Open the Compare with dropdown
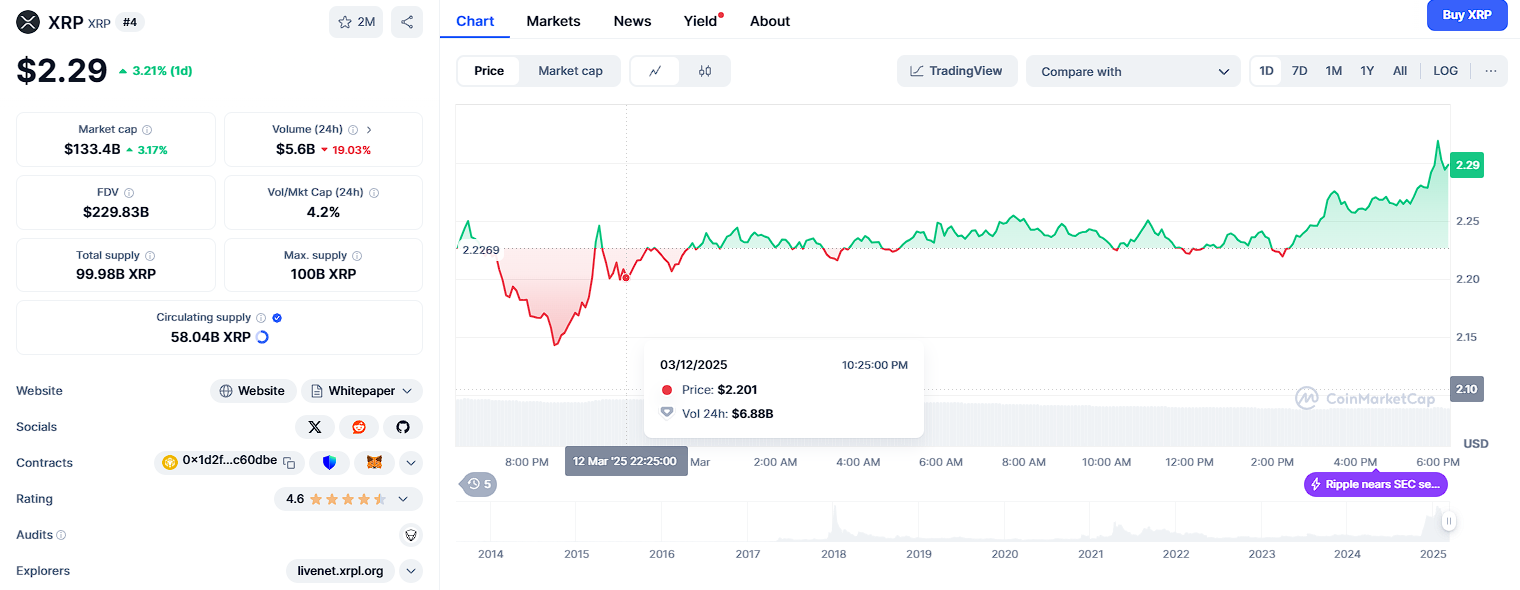The width and height of the screenshot is (1520, 590). click(x=1133, y=71)
